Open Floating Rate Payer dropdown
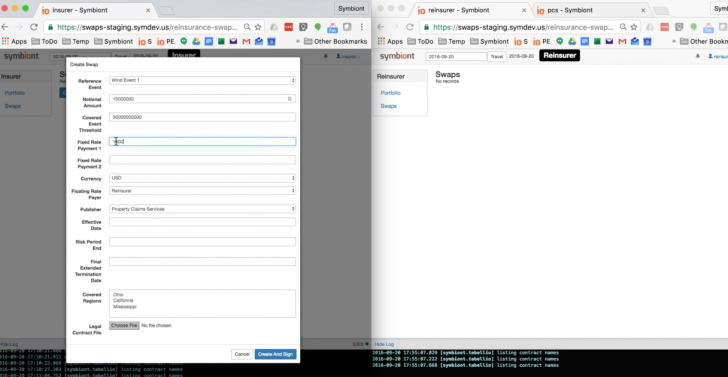 click(202, 190)
